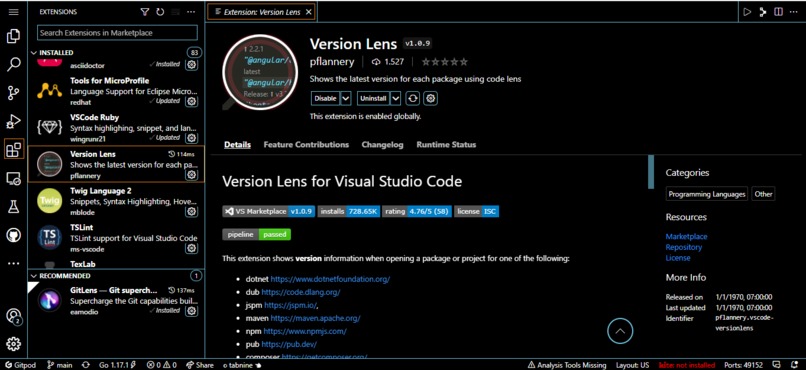The width and height of the screenshot is (806, 370).
Task: Focus the Search Extensions in Marketplace field
Action: (x=117, y=32)
